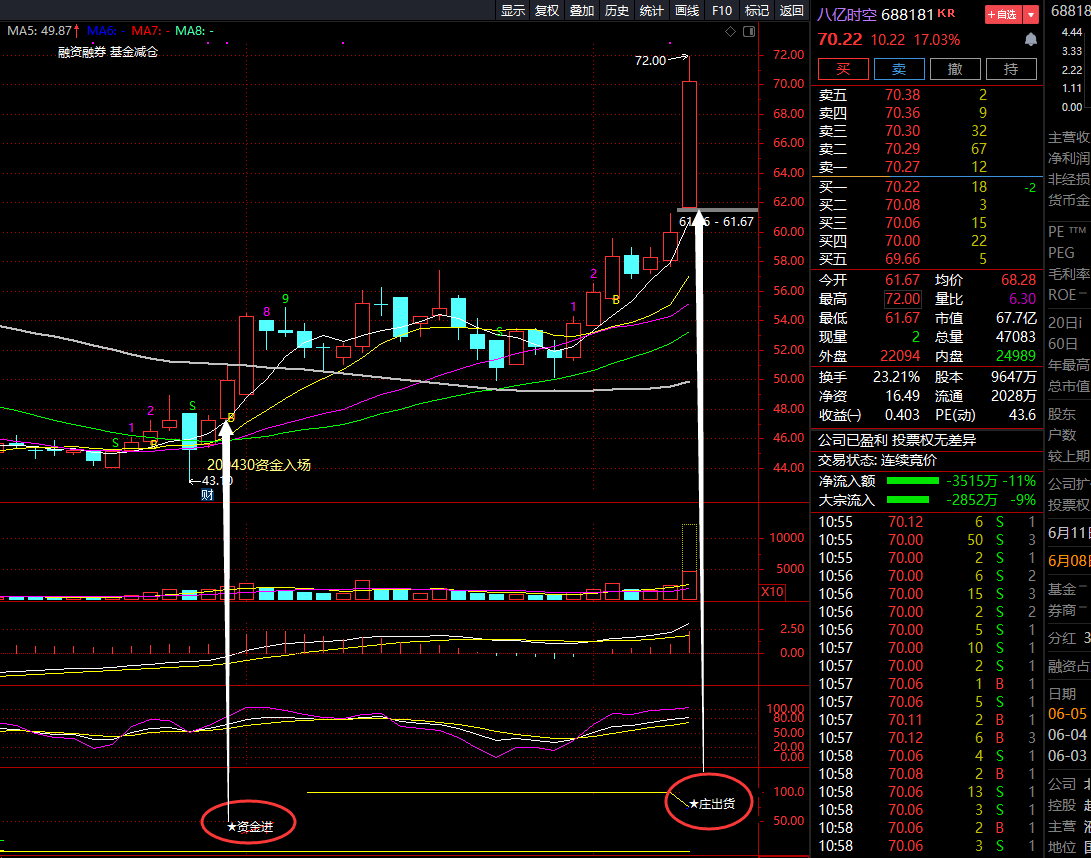Click the 总量 value 47083
Viewport: 1091px width, 858px height.
pos(1015,337)
